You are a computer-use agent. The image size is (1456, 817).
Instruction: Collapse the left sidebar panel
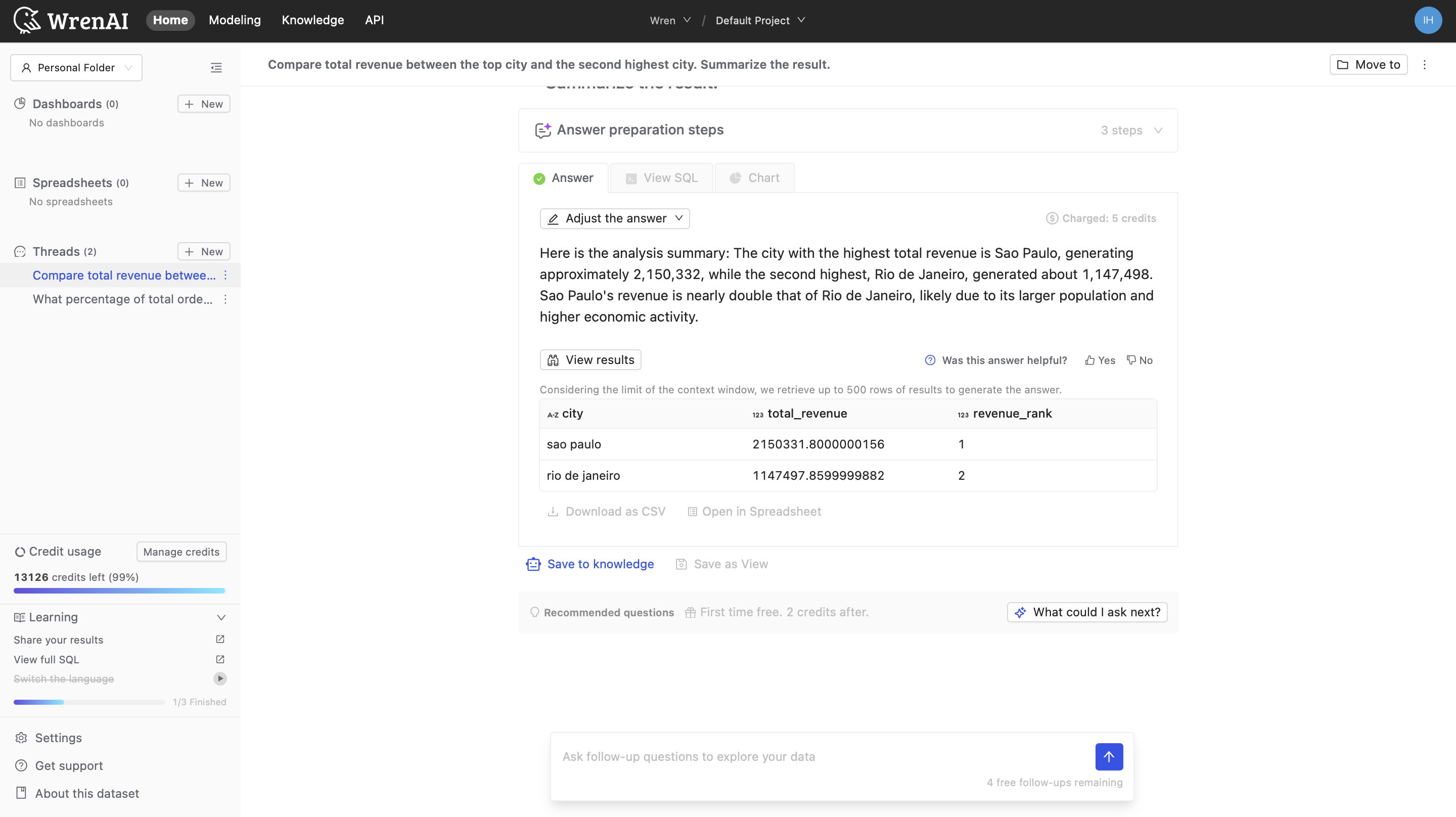click(216, 67)
